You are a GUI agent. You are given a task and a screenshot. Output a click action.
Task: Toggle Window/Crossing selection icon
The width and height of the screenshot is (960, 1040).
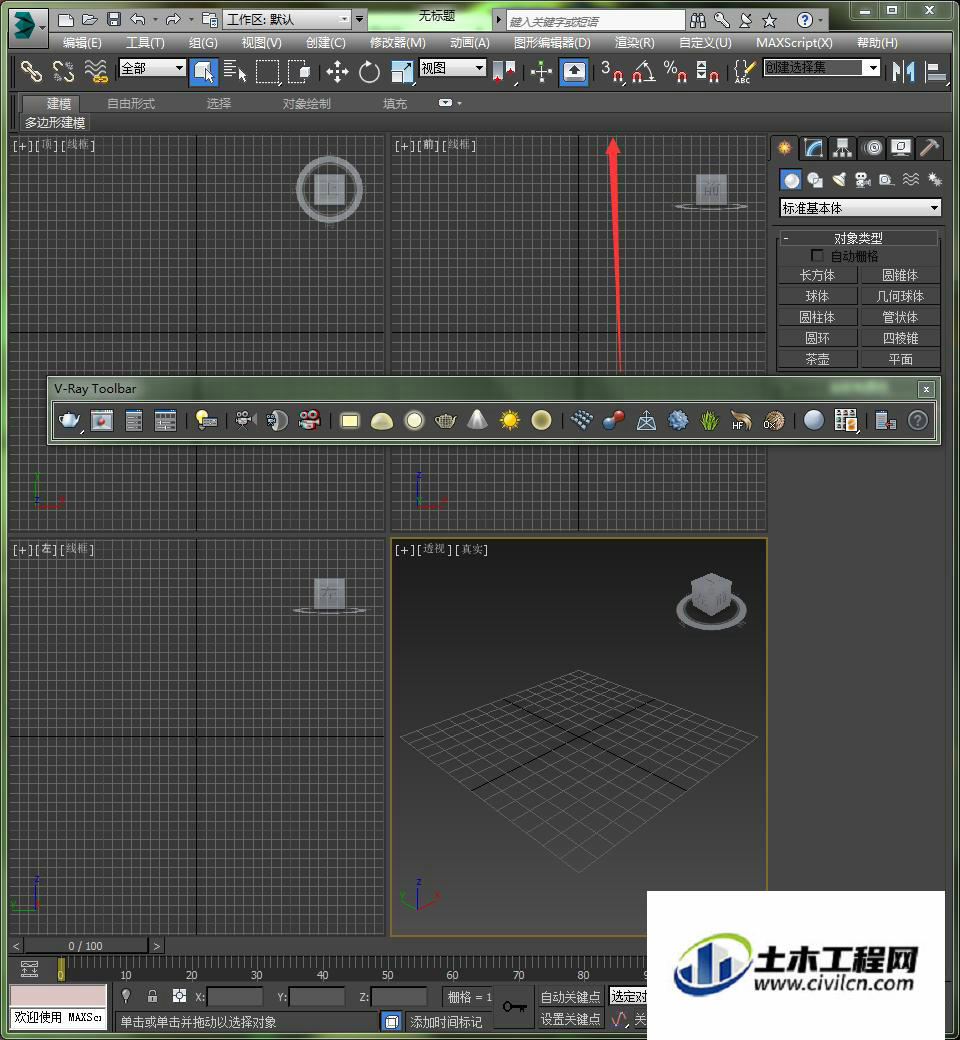click(299, 72)
